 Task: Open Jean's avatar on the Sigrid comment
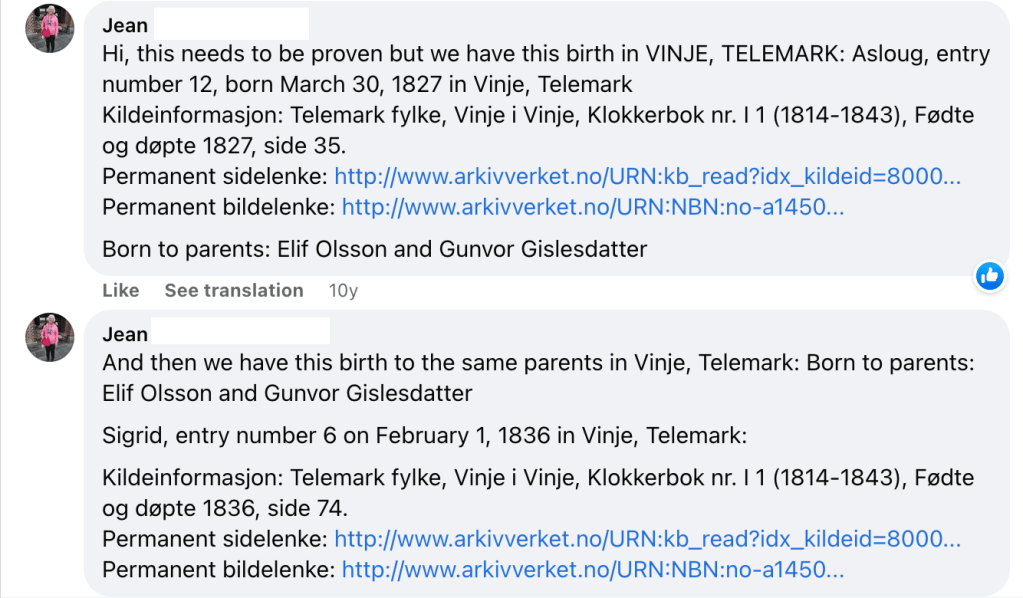coord(50,337)
